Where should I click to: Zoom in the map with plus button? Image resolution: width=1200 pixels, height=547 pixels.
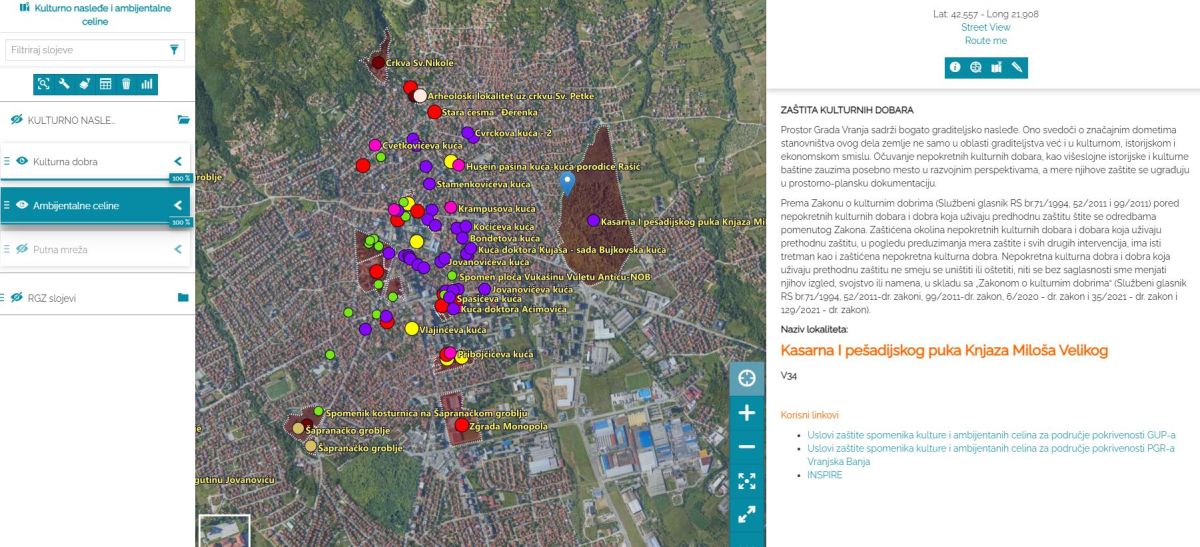tap(746, 412)
